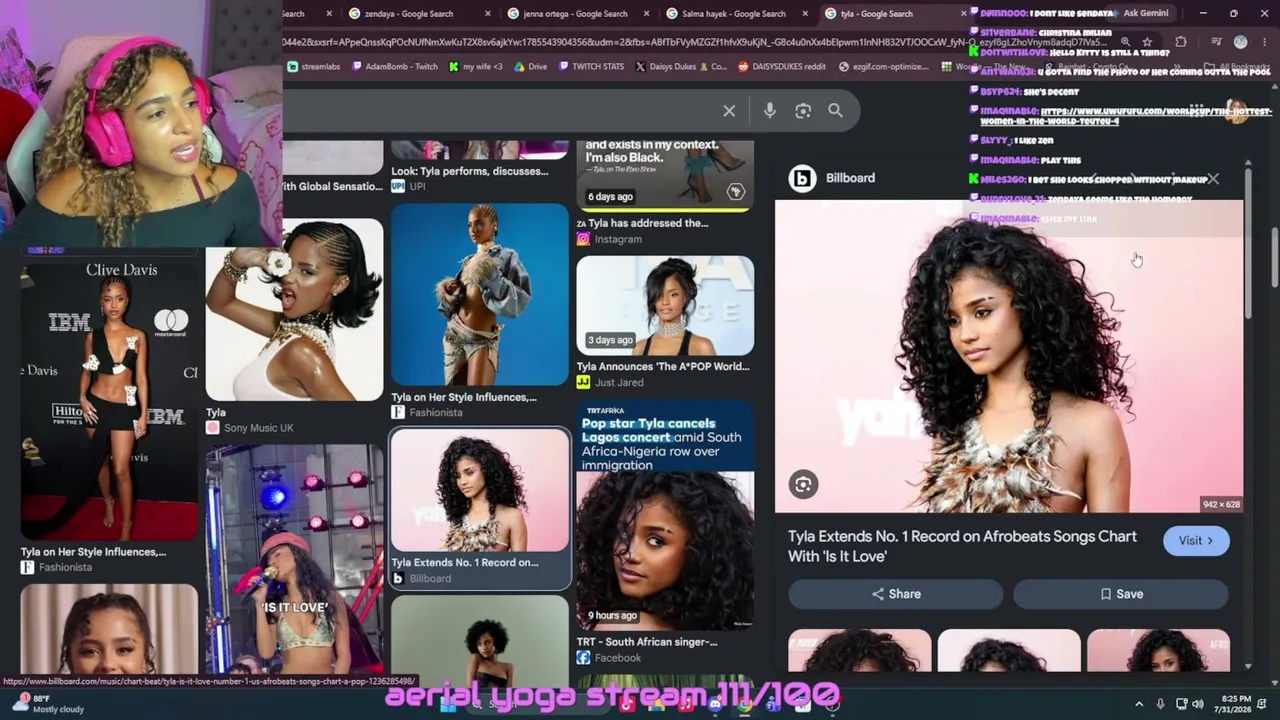Open related image under the Save button
Screen dimensions: 1280x720
[1158, 650]
